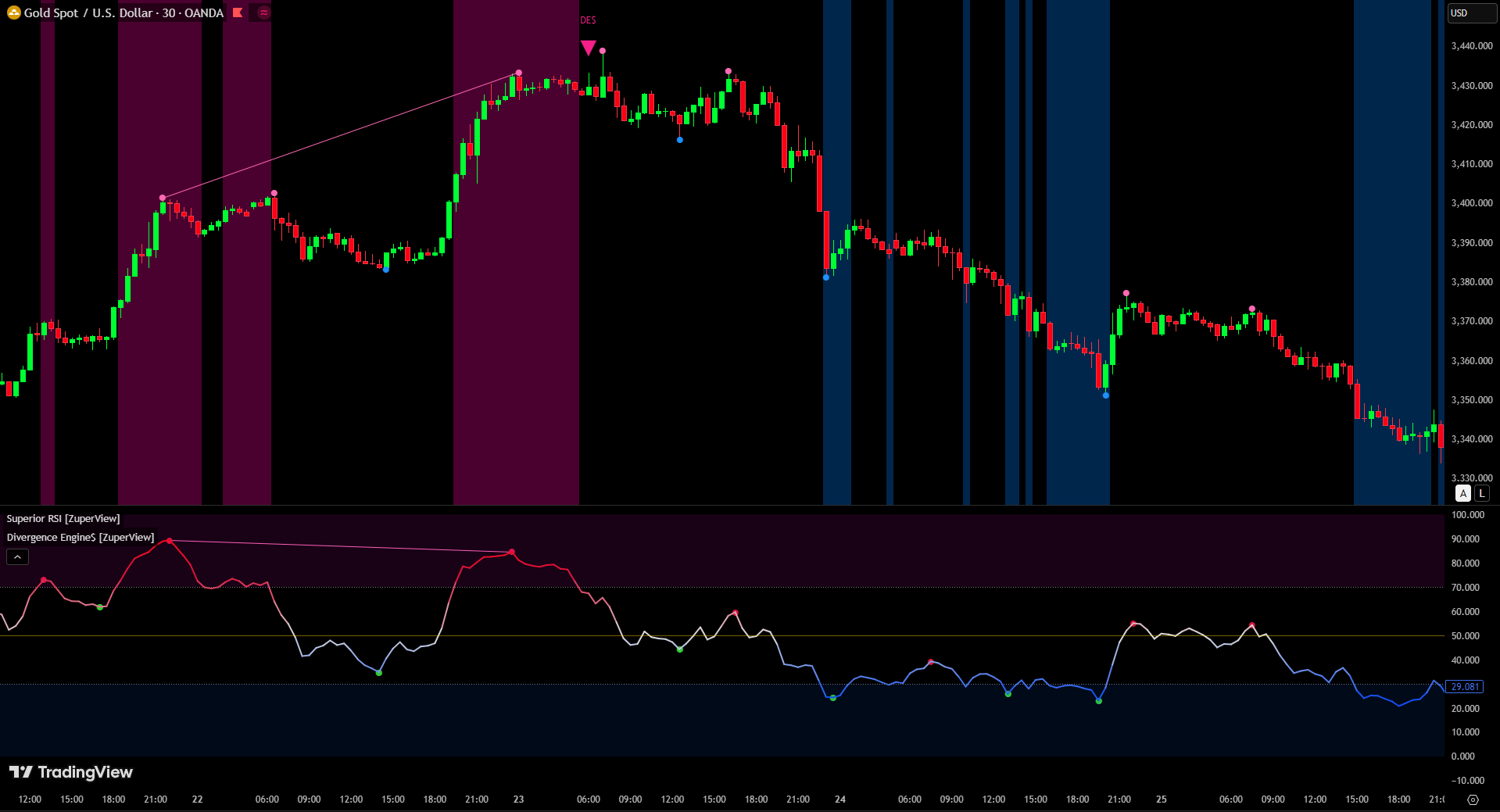
Task: Select the Divergence Engine$ [ZuperView] indicator label
Action: 81,537
